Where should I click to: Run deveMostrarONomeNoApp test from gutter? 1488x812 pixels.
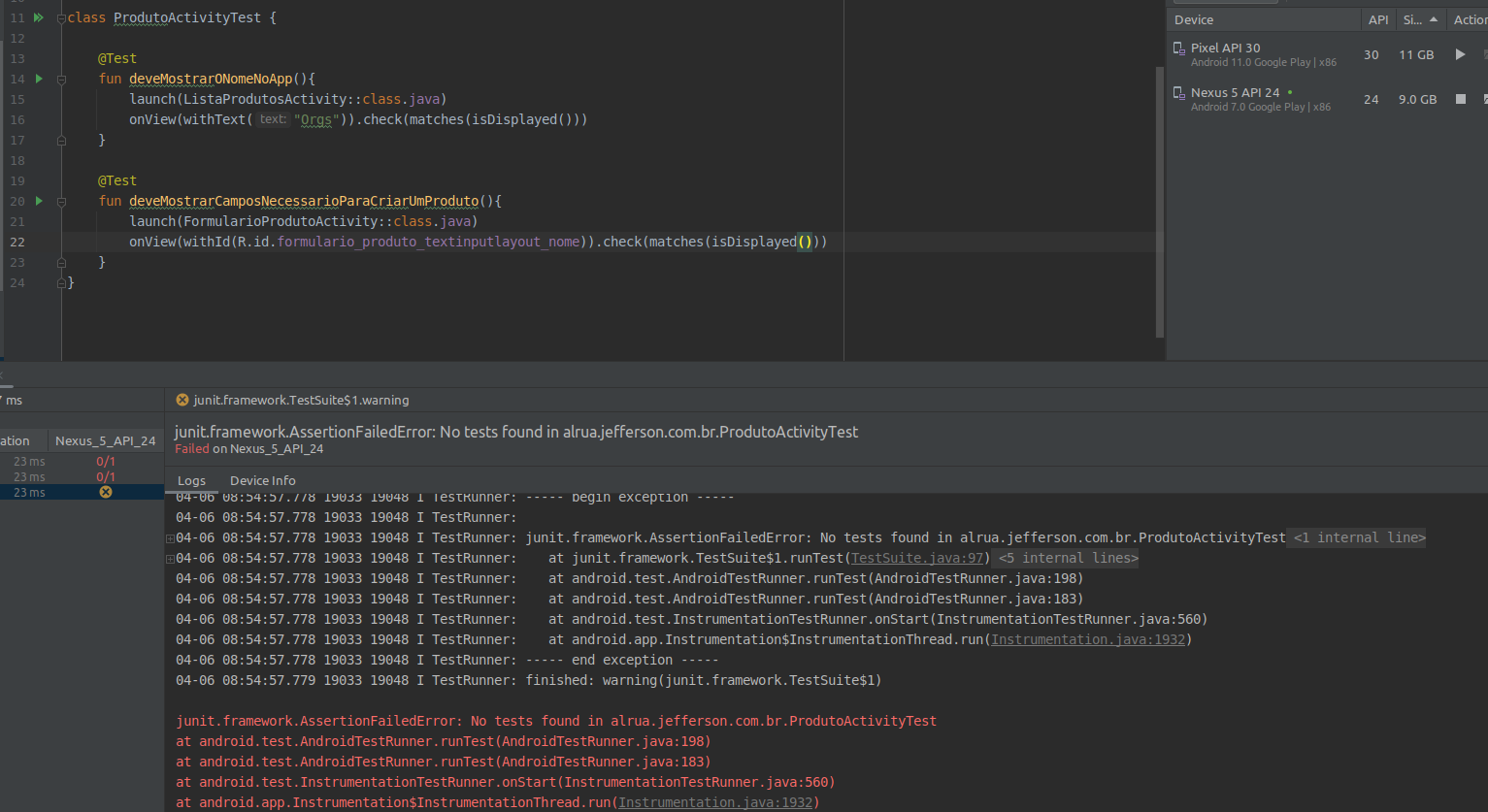click(39, 79)
